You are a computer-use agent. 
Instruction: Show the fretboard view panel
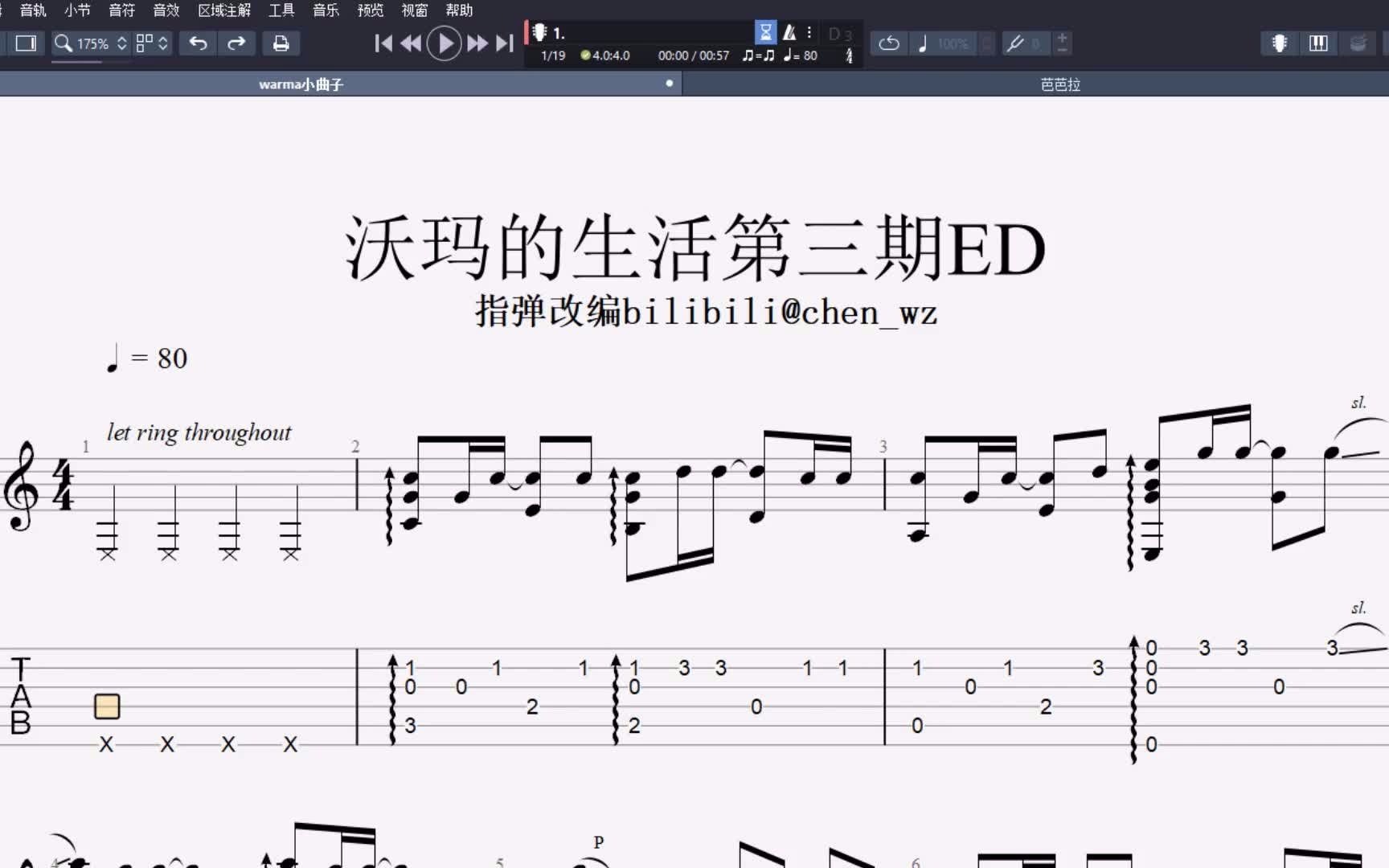[1278, 43]
